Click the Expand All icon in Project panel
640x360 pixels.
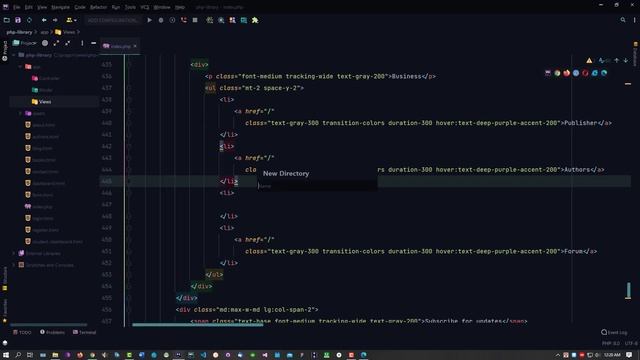56,43
